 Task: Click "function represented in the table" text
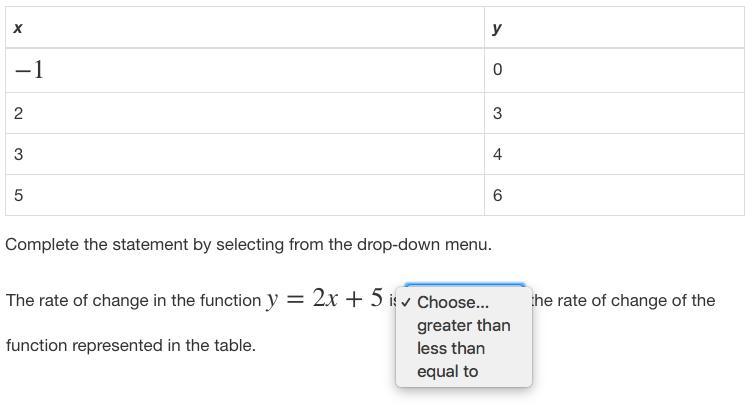[130, 345]
